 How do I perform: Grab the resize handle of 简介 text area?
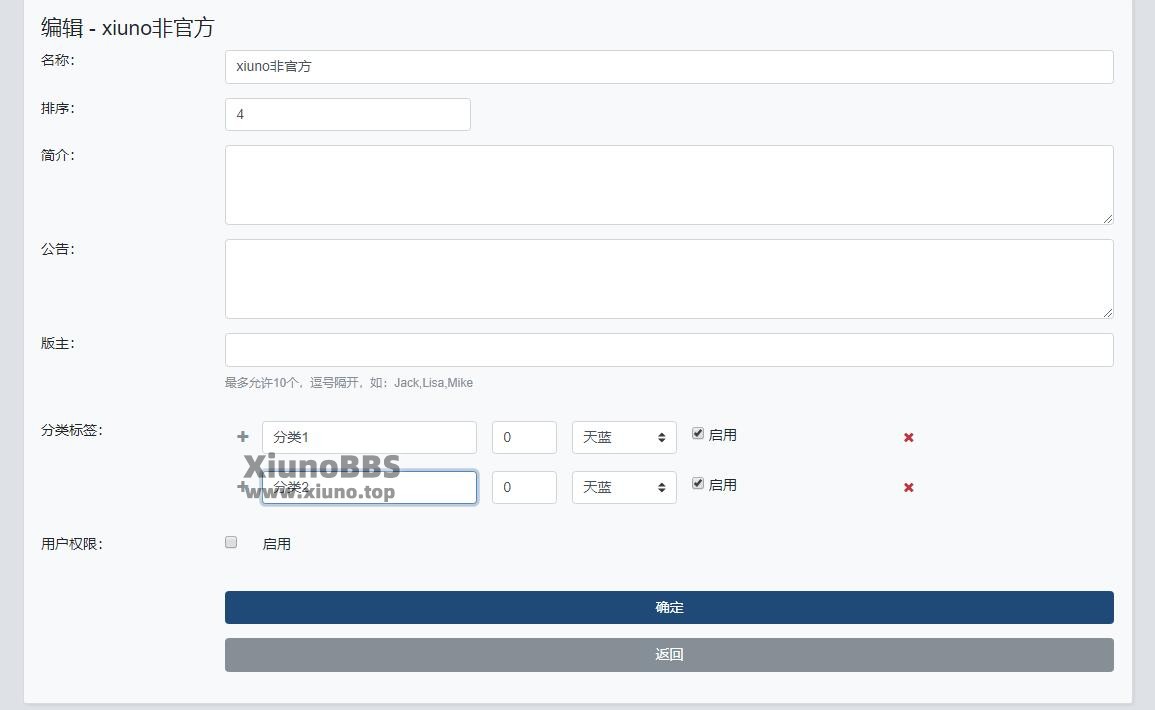point(1107,218)
